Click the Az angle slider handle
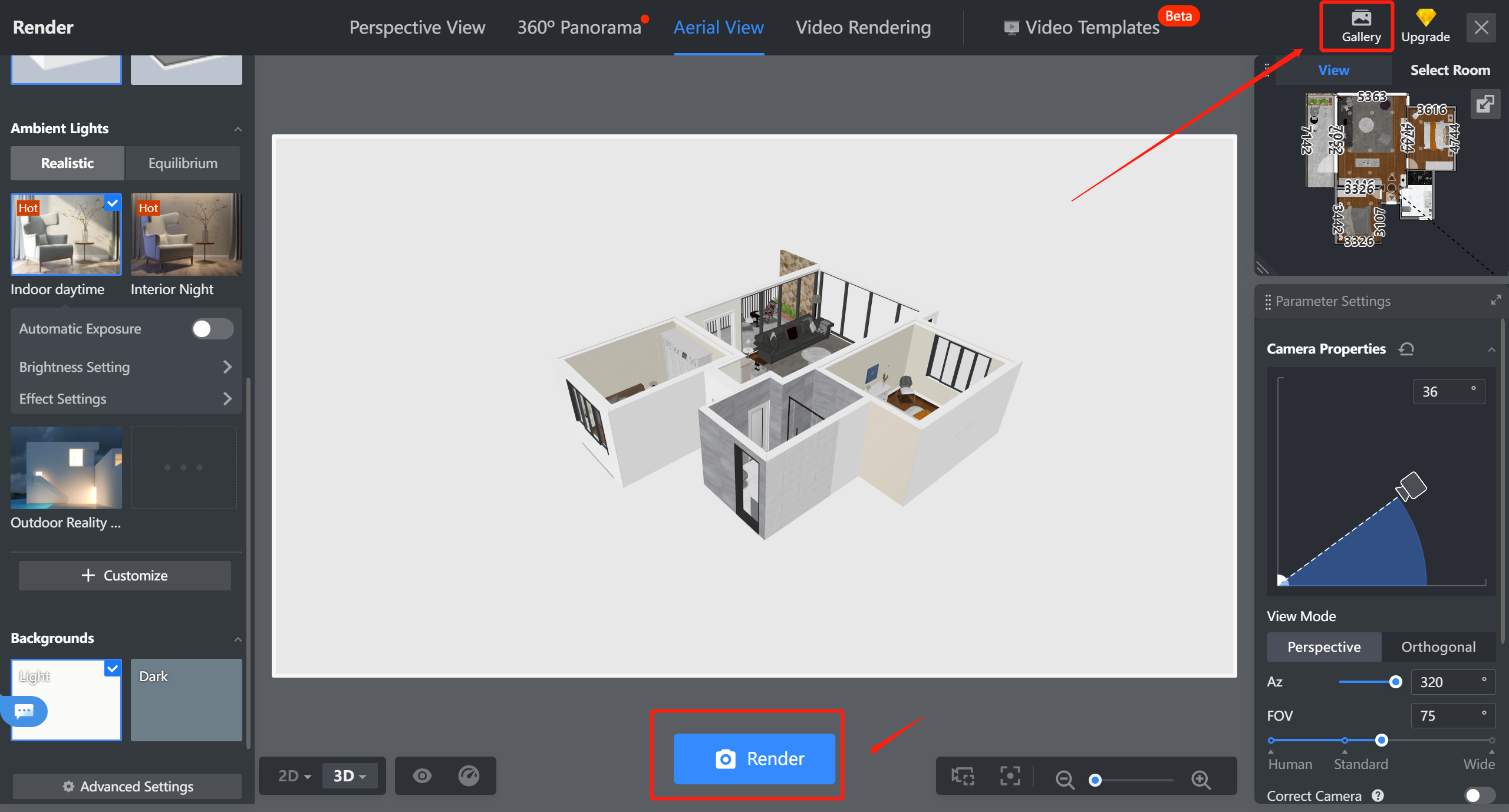The image size is (1509, 812). tap(1395, 682)
